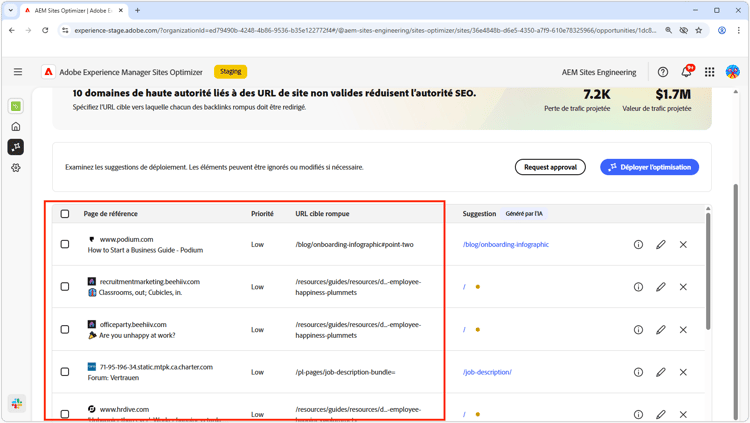Dismiss suggestion for www.podium.com row
750x423 pixels.
[x=683, y=245]
